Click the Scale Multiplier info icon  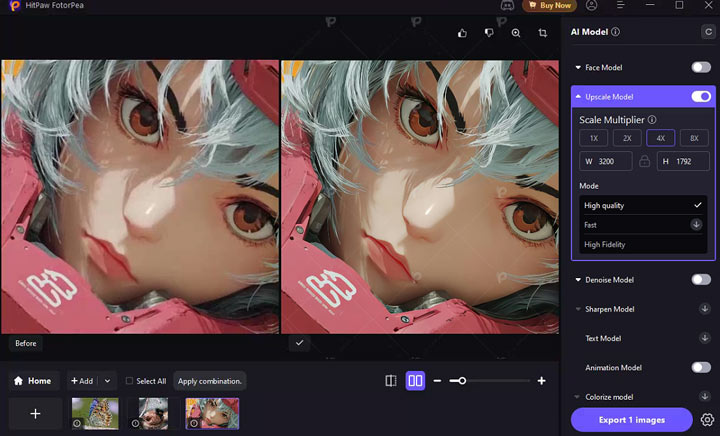(652, 120)
